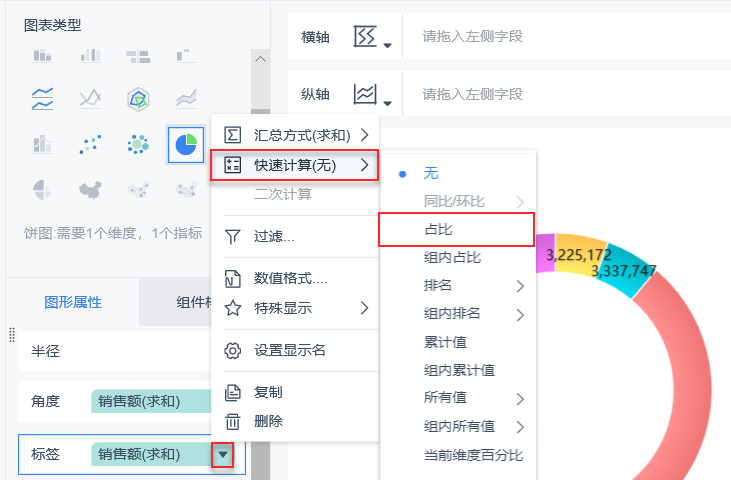Click the purple donut chart segment
Image resolution: width=731 pixels, height=480 pixels.
click(x=545, y=253)
